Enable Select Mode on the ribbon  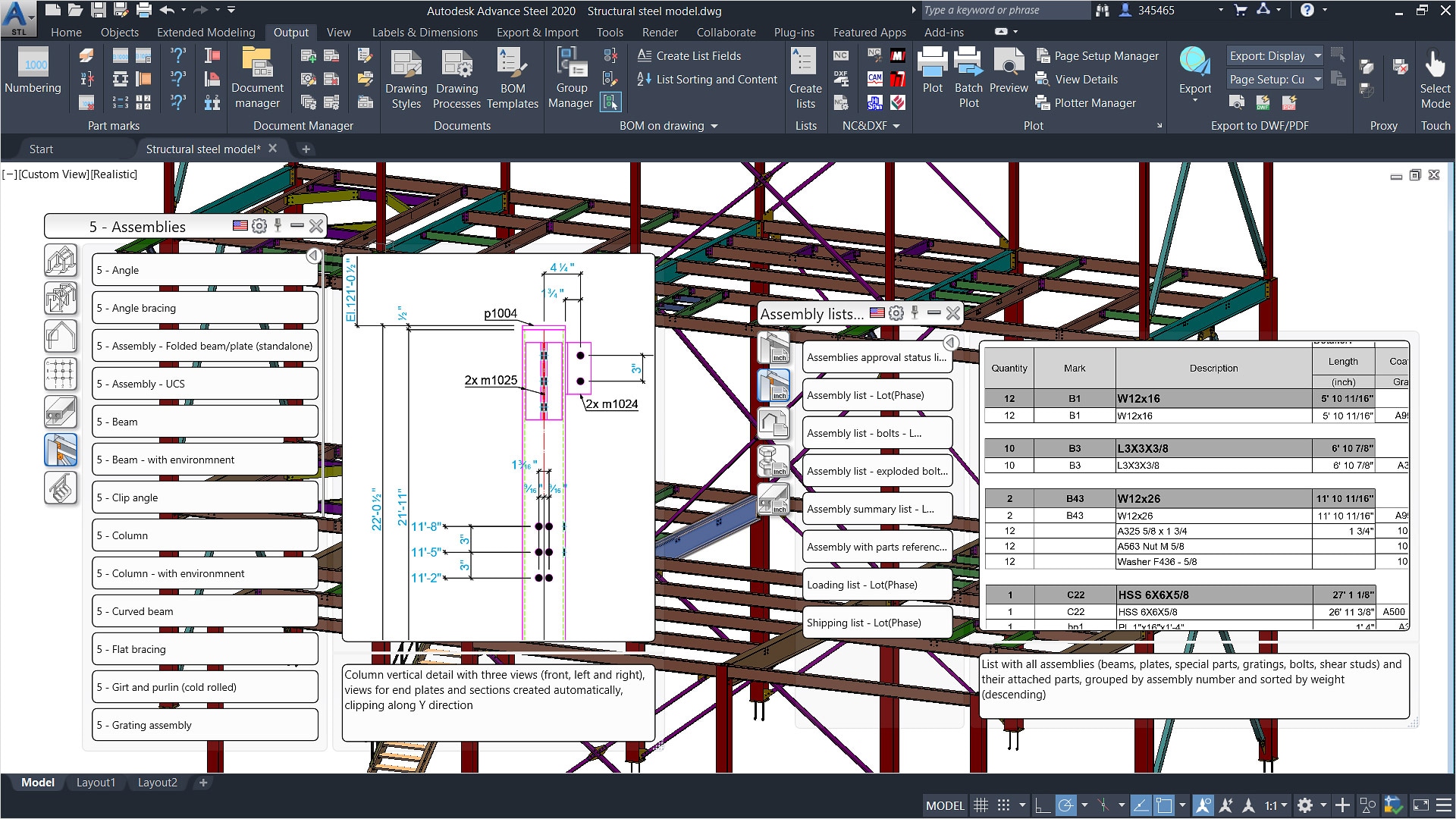(1435, 76)
